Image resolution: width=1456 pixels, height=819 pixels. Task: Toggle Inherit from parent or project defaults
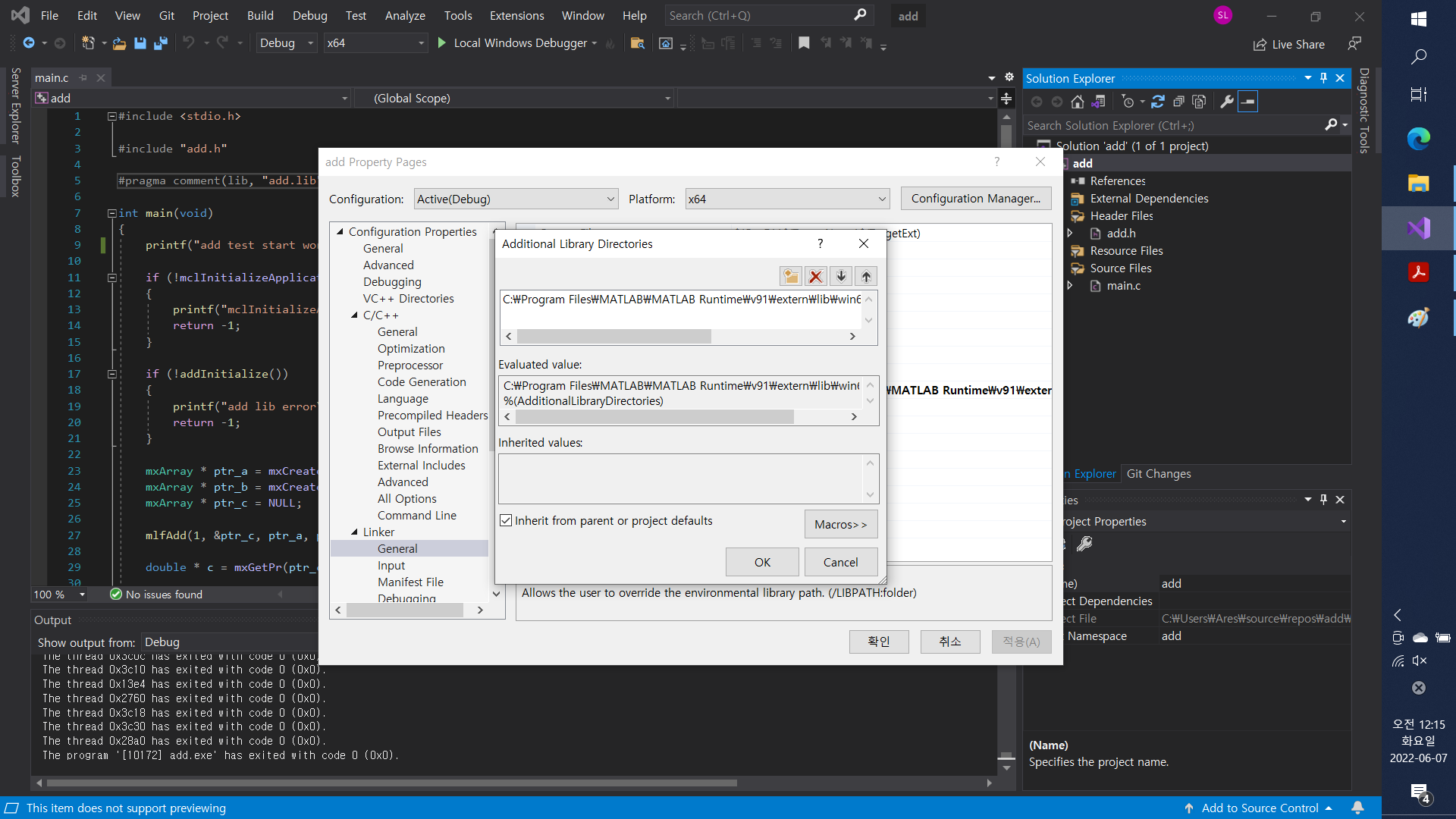click(506, 520)
